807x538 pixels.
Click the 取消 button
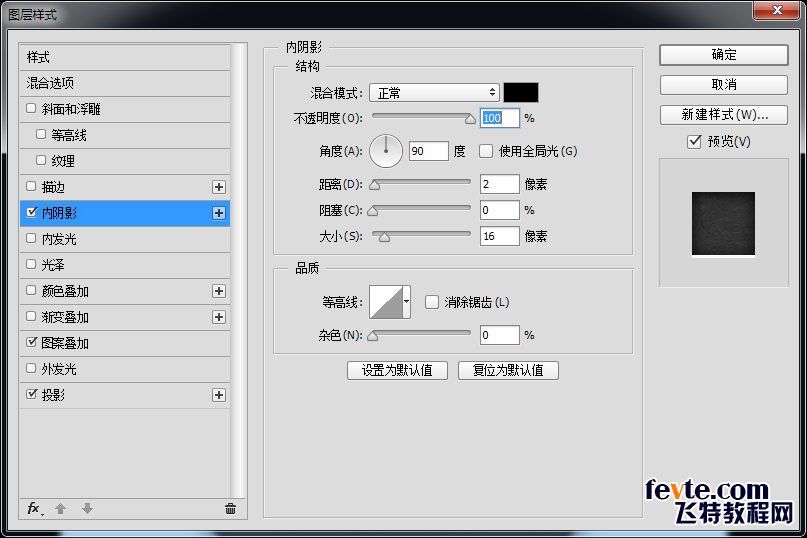point(724,84)
